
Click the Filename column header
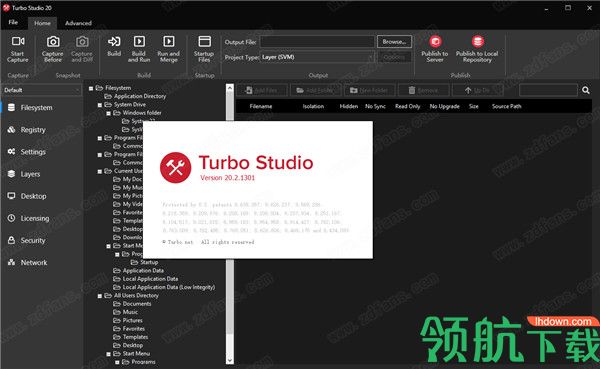click(x=261, y=106)
